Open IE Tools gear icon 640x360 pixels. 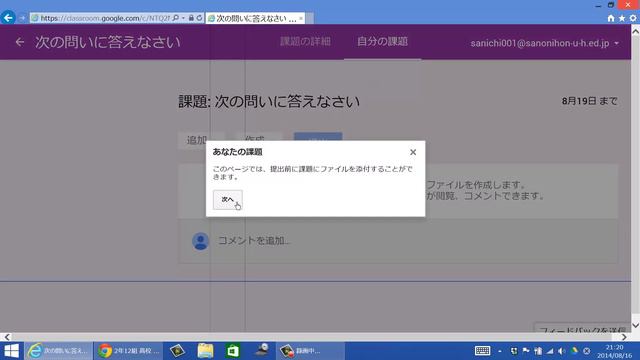(633, 18)
